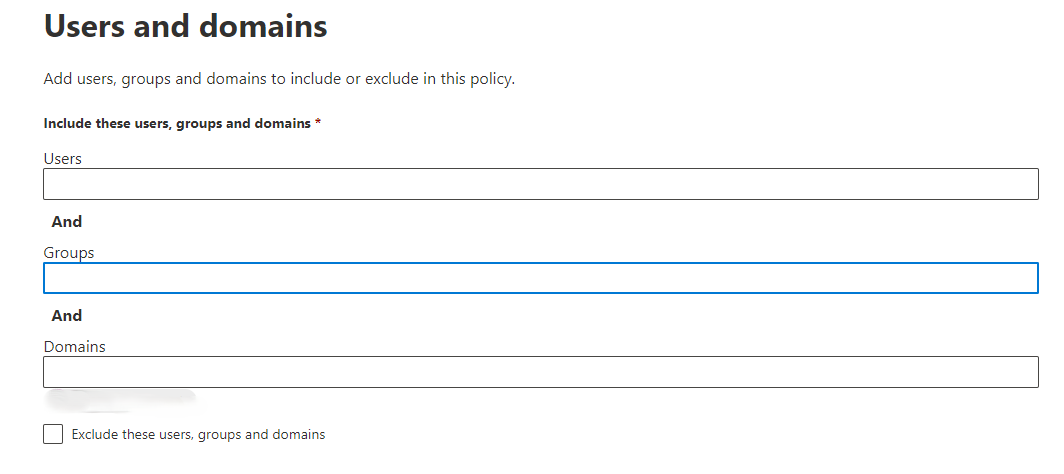Select the Domains input field
Image resolution: width=1064 pixels, height=474 pixels.
541,372
